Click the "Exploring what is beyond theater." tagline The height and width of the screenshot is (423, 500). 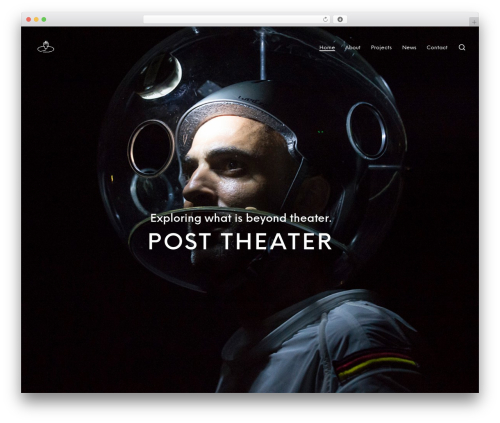241,218
